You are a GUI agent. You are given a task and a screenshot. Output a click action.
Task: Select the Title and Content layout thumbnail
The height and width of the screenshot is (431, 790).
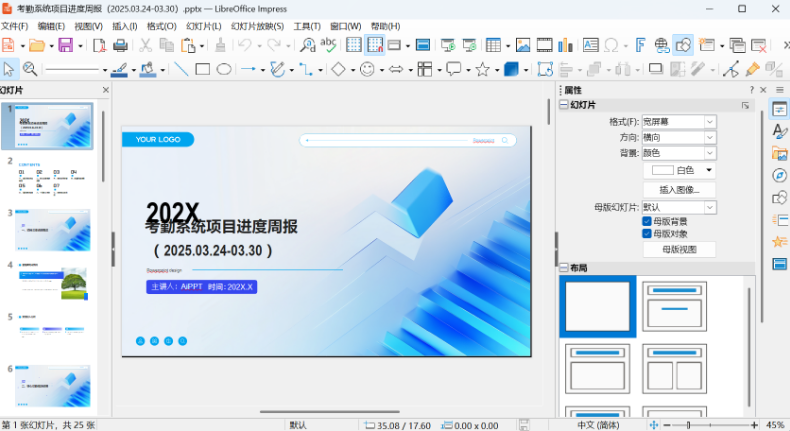[598, 368]
